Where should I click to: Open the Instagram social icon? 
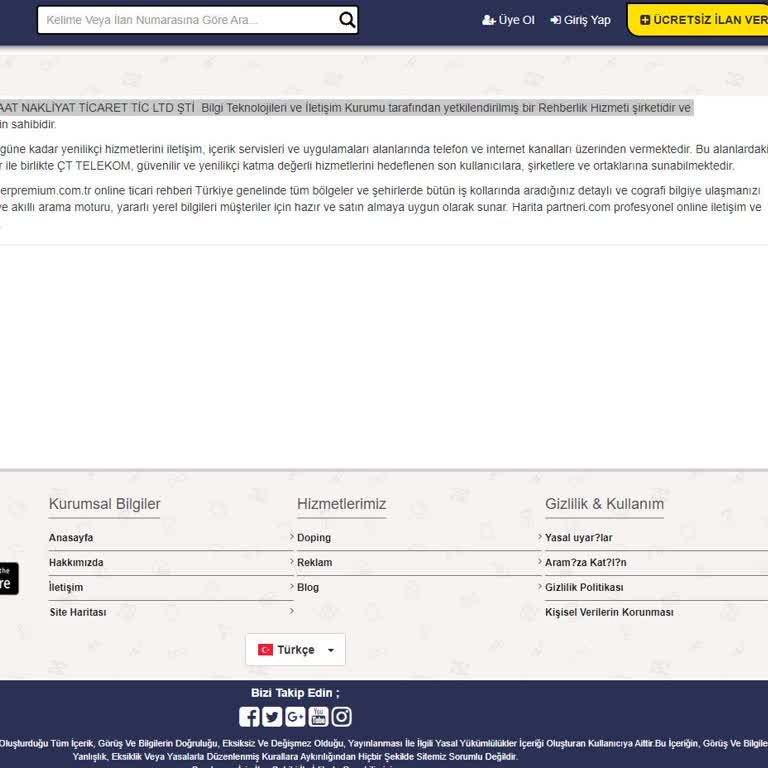click(x=341, y=717)
